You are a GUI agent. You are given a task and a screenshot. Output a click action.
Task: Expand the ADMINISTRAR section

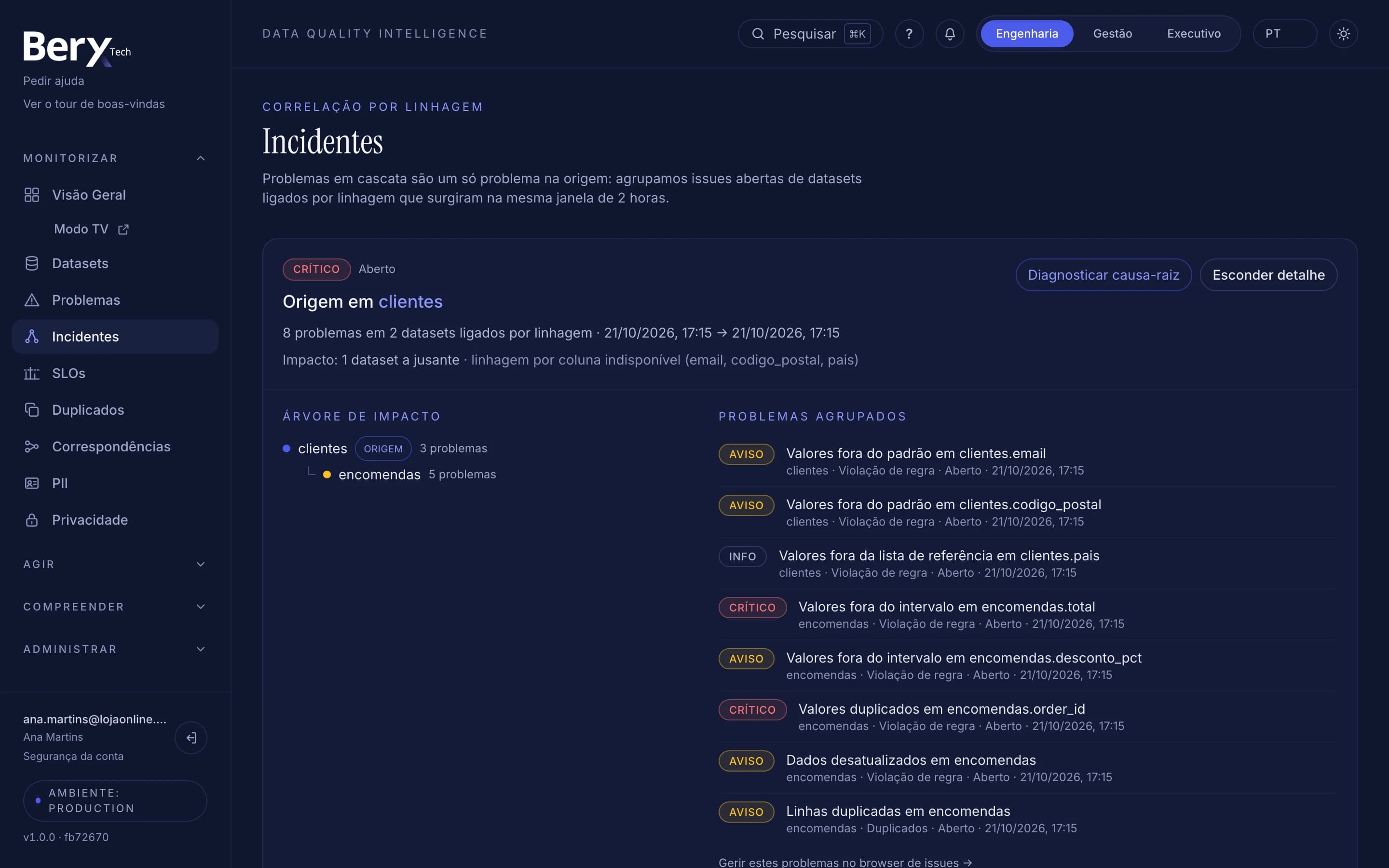coord(115,649)
